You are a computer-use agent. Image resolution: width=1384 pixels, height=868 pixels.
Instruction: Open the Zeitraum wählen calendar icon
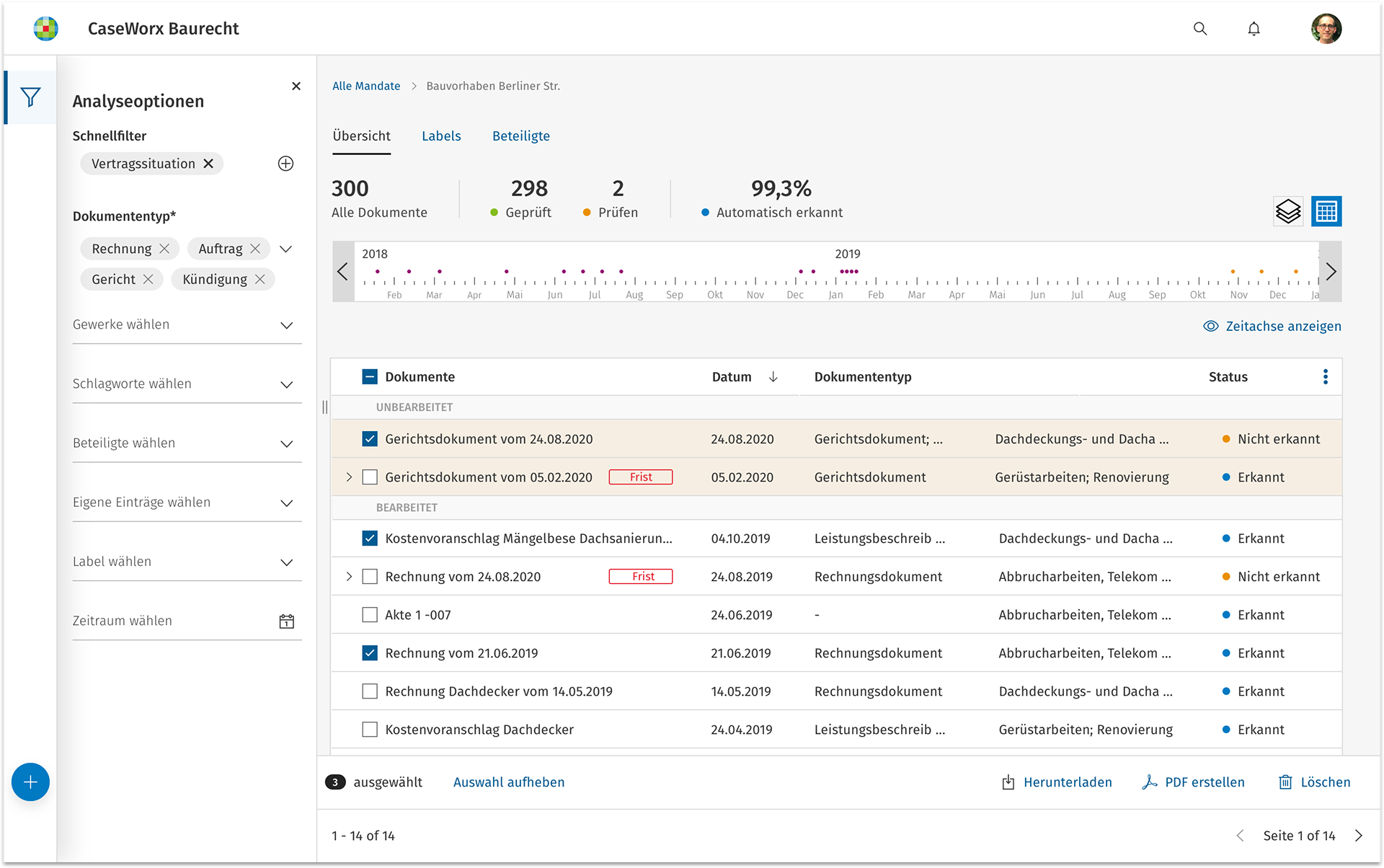(286, 621)
